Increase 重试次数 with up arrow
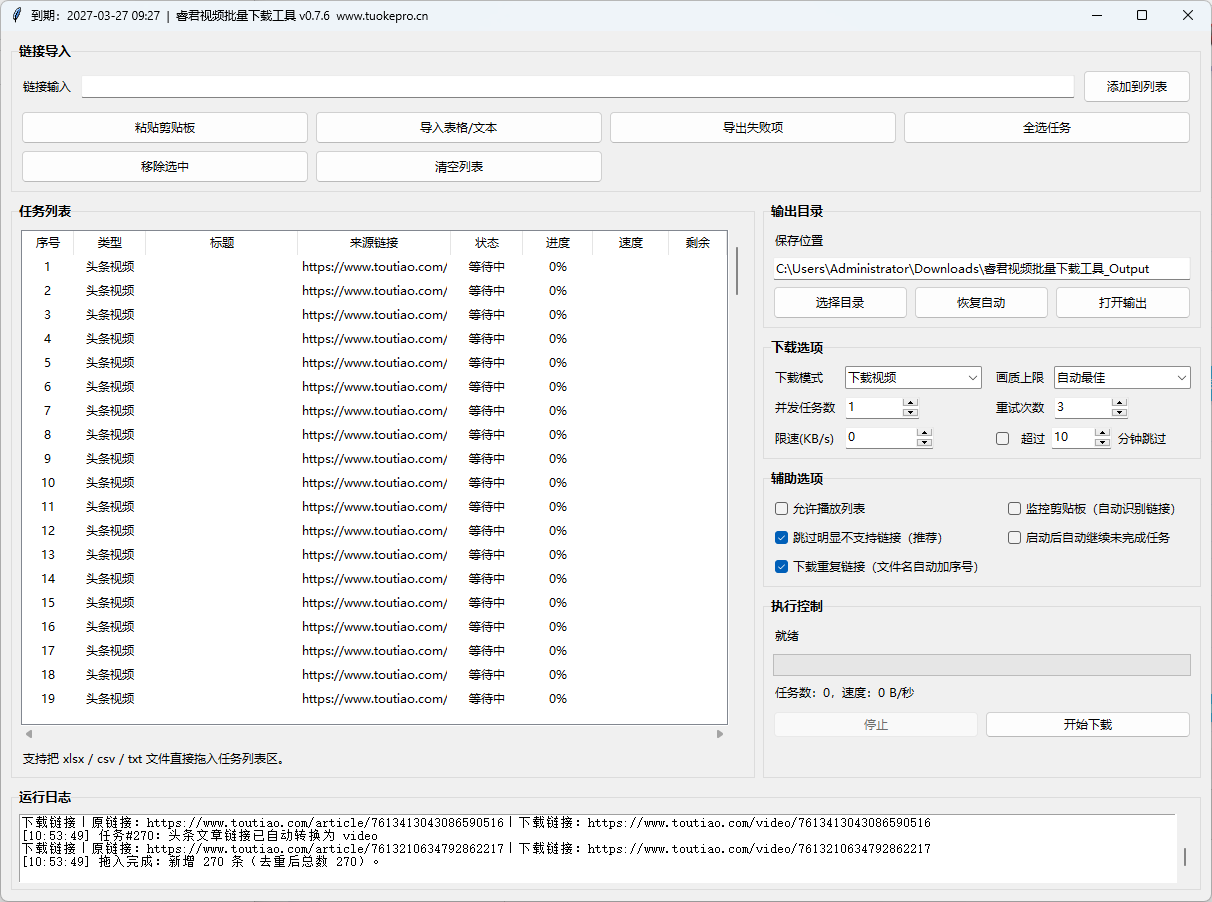The image size is (1212, 902). [1119, 403]
